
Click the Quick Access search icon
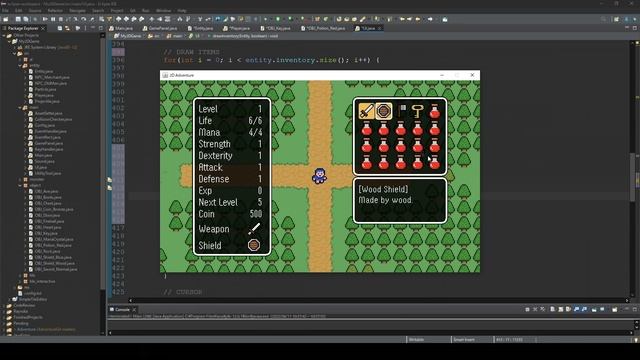click(x=604, y=19)
